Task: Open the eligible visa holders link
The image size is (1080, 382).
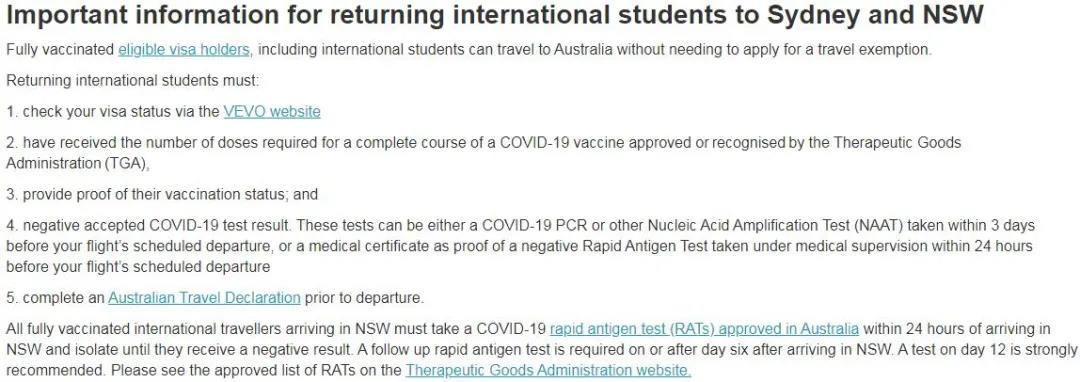Action: coord(185,50)
